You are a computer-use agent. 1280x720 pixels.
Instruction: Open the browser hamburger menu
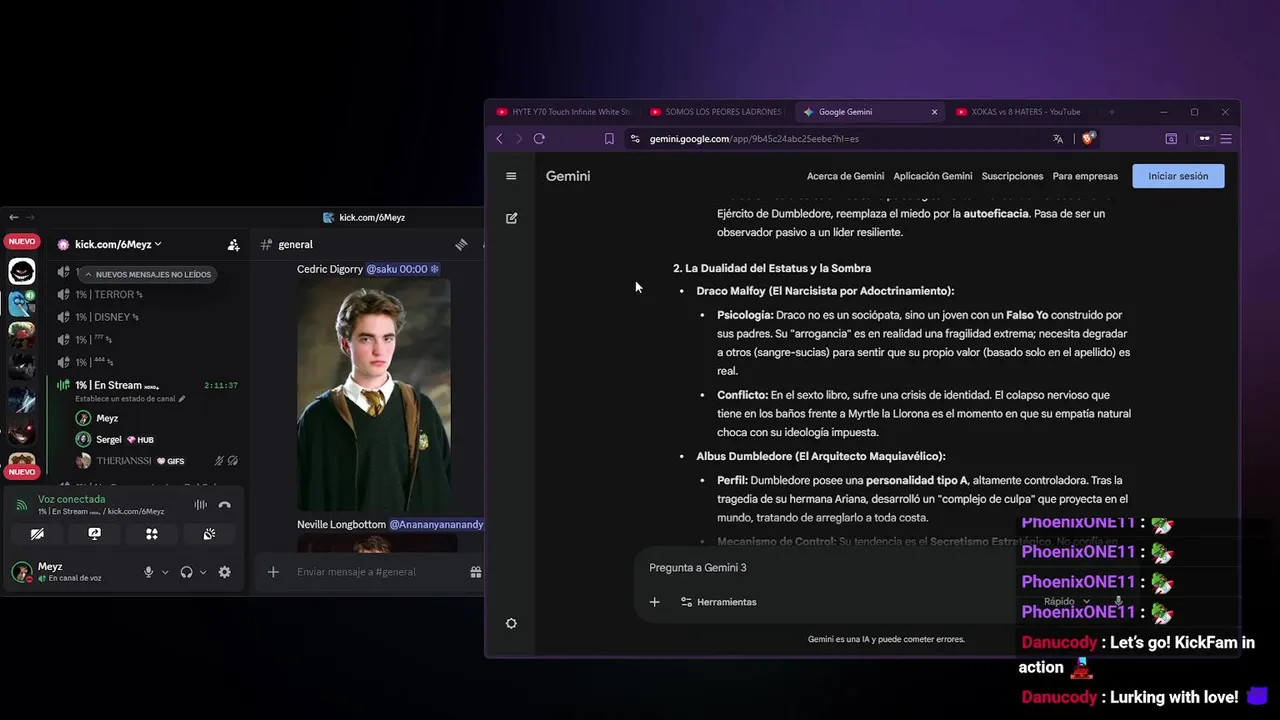[1226, 139]
